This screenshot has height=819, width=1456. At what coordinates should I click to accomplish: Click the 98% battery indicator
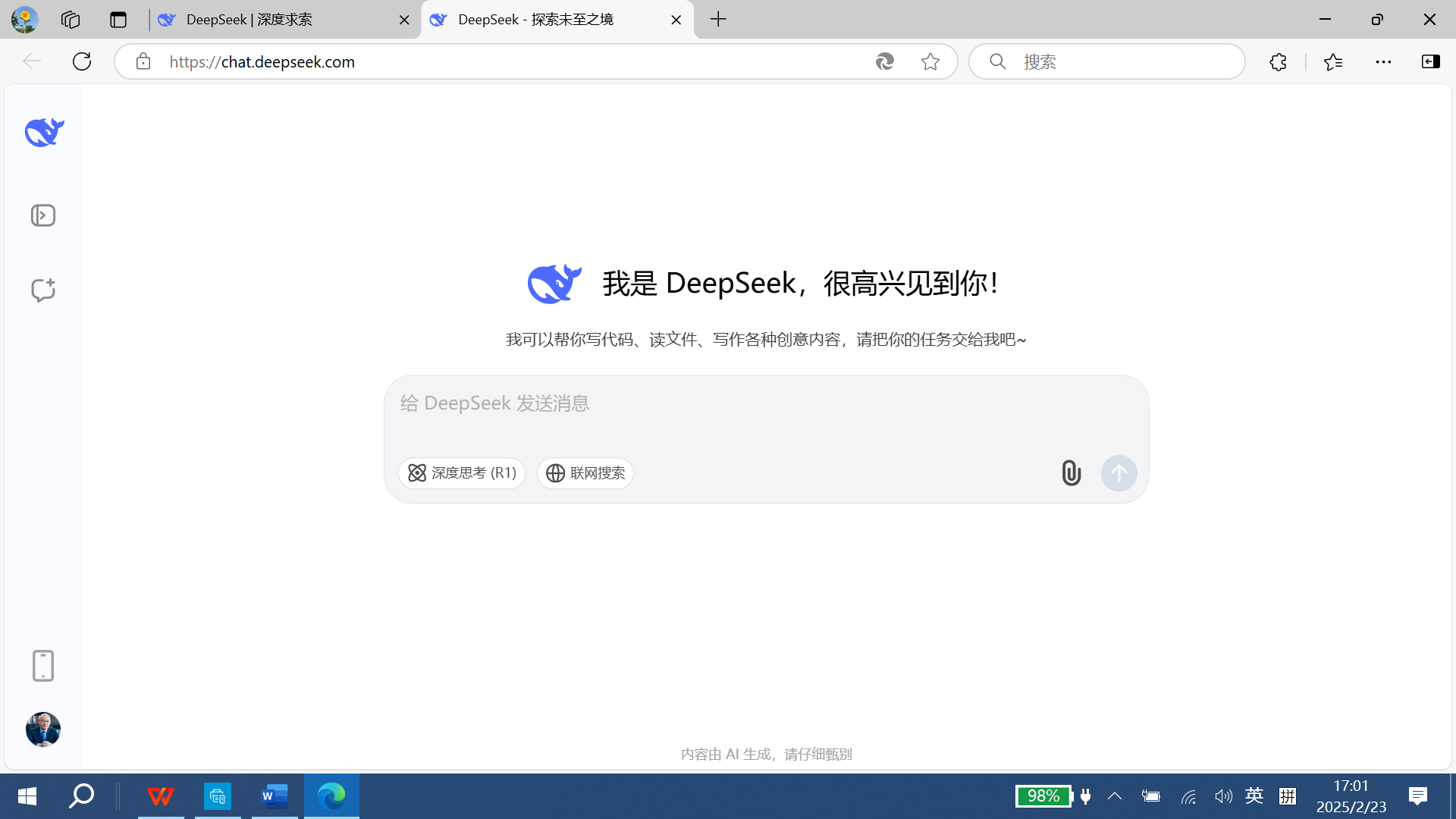click(1044, 796)
